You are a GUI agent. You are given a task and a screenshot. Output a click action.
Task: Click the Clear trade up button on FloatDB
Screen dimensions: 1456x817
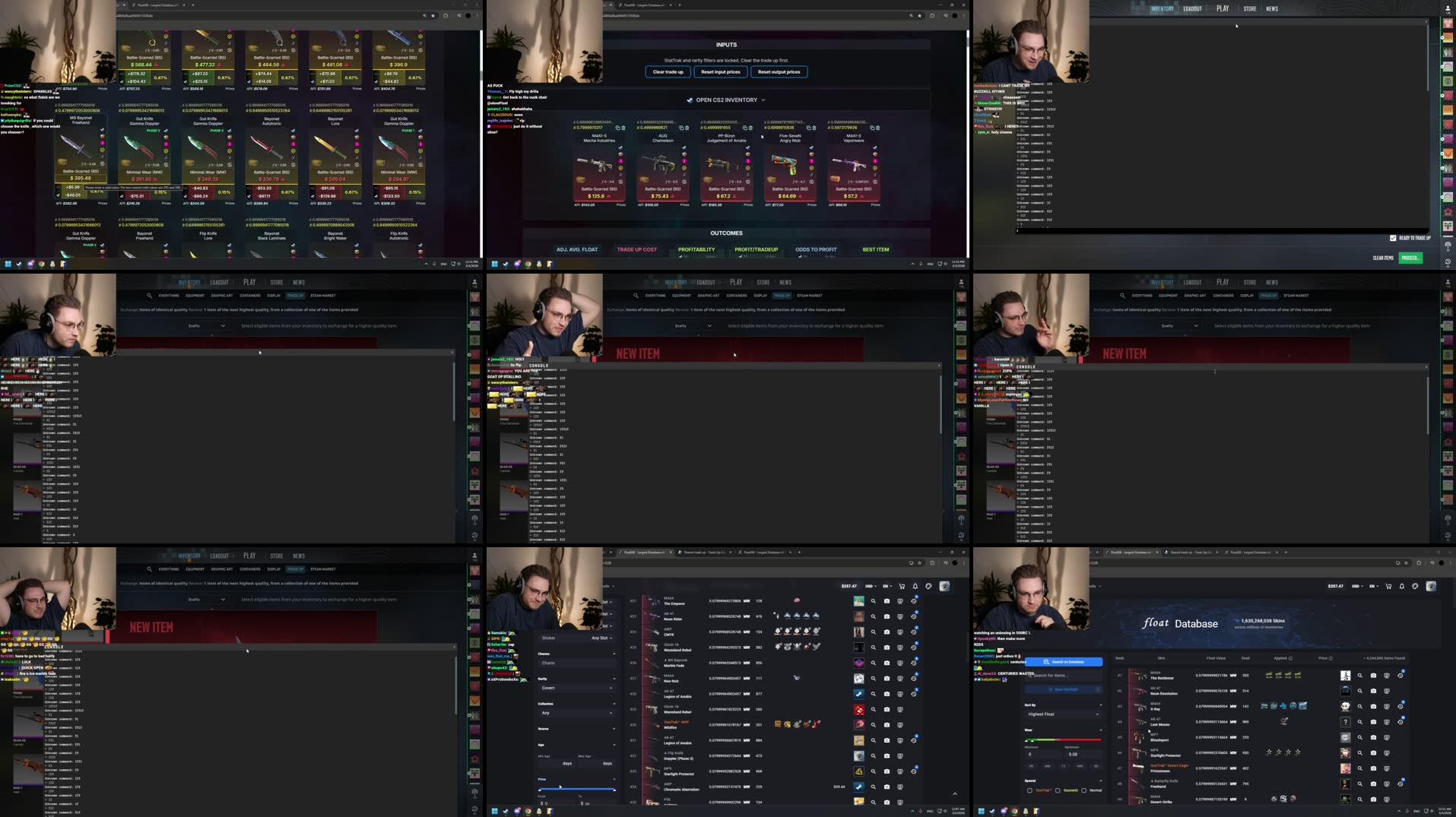668,71
